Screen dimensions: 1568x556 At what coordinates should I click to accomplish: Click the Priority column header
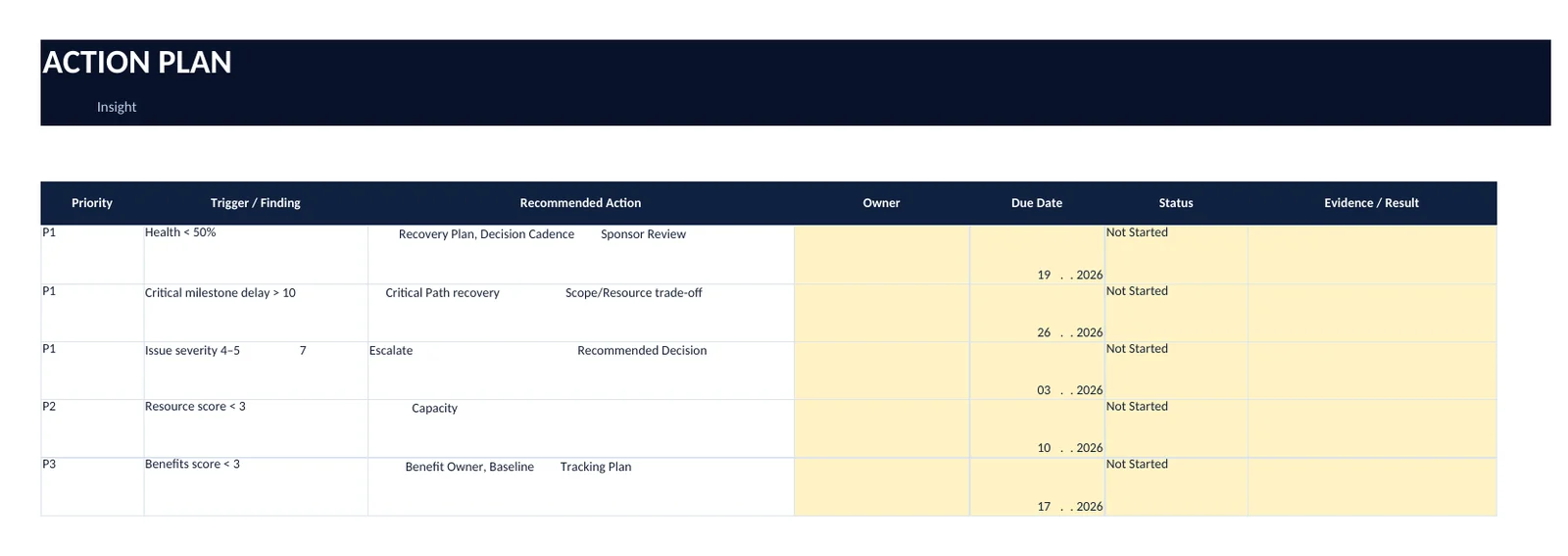(92, 203)
